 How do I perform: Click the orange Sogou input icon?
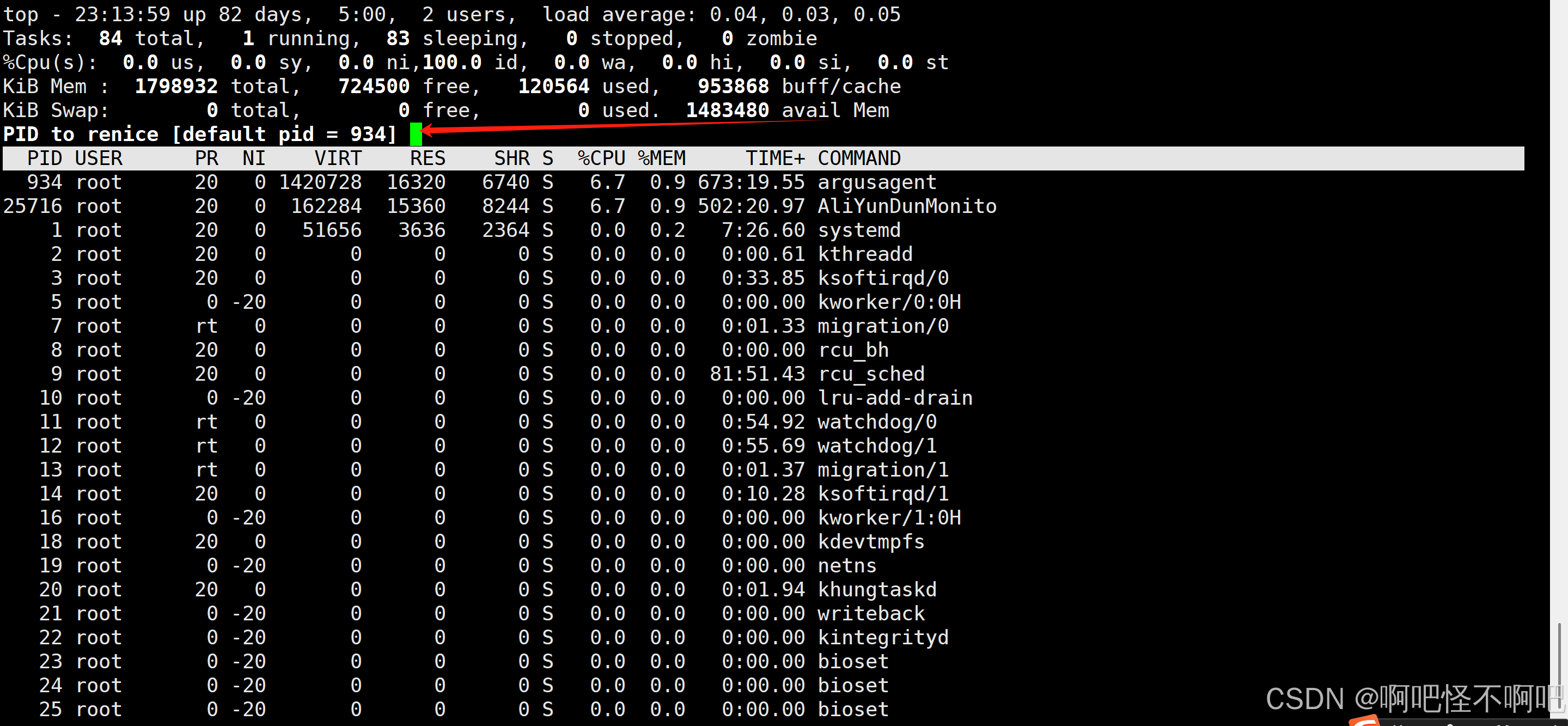(x=1365, y=721)
